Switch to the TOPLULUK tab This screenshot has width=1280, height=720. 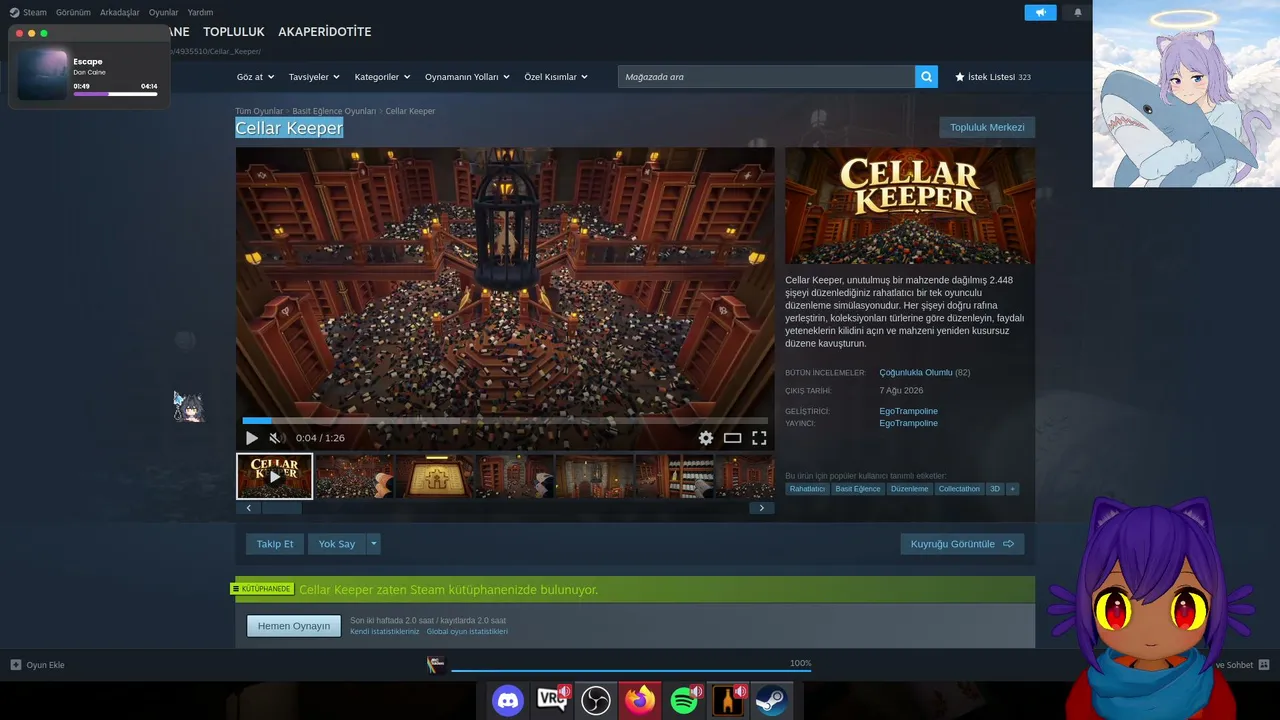pos(234,32)
